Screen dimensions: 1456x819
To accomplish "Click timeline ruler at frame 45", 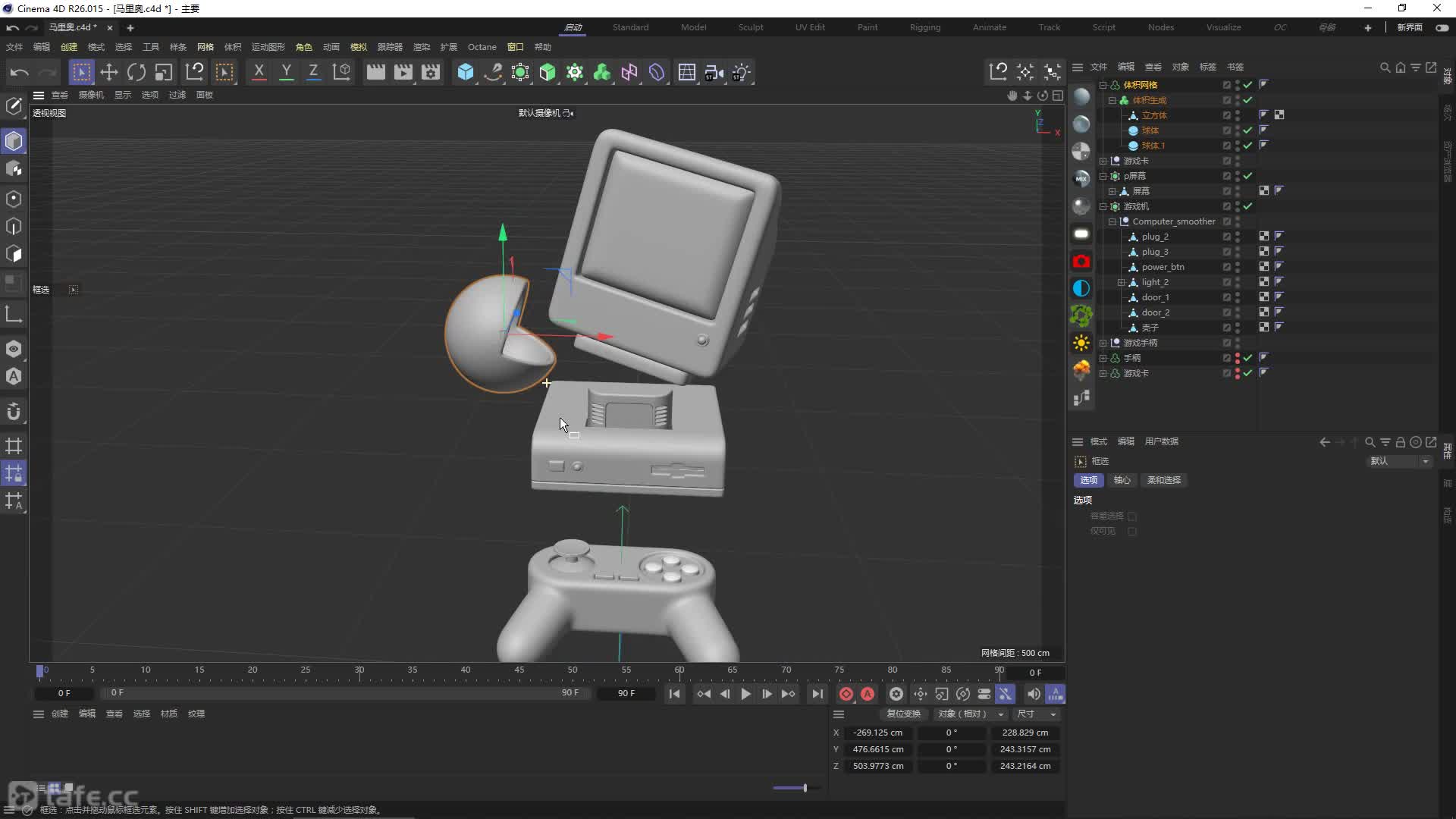I will [519, 670].
